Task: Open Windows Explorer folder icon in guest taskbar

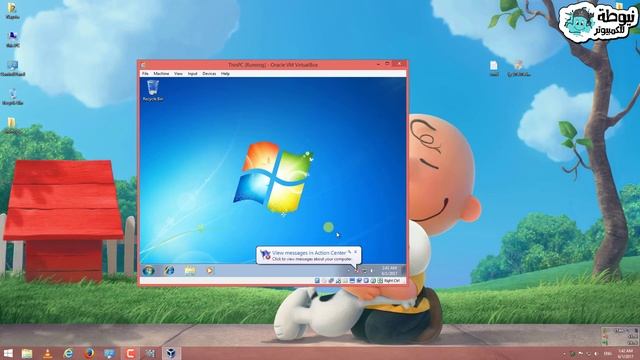Action: tap(189, 270)
